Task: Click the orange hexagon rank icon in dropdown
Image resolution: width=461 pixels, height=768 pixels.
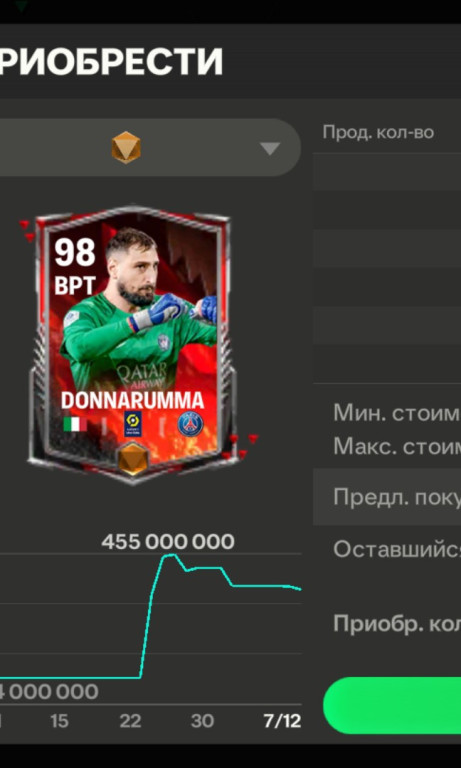Action: tap(126, 147)
